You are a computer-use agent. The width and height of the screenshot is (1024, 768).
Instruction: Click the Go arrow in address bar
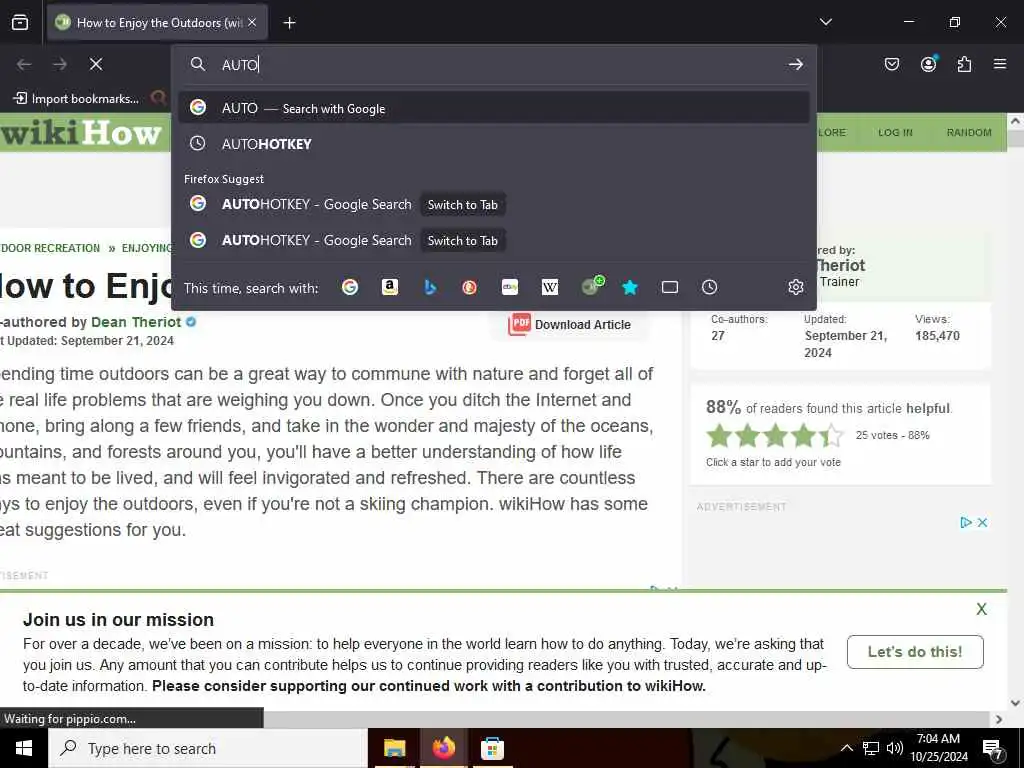pos(795,64)
